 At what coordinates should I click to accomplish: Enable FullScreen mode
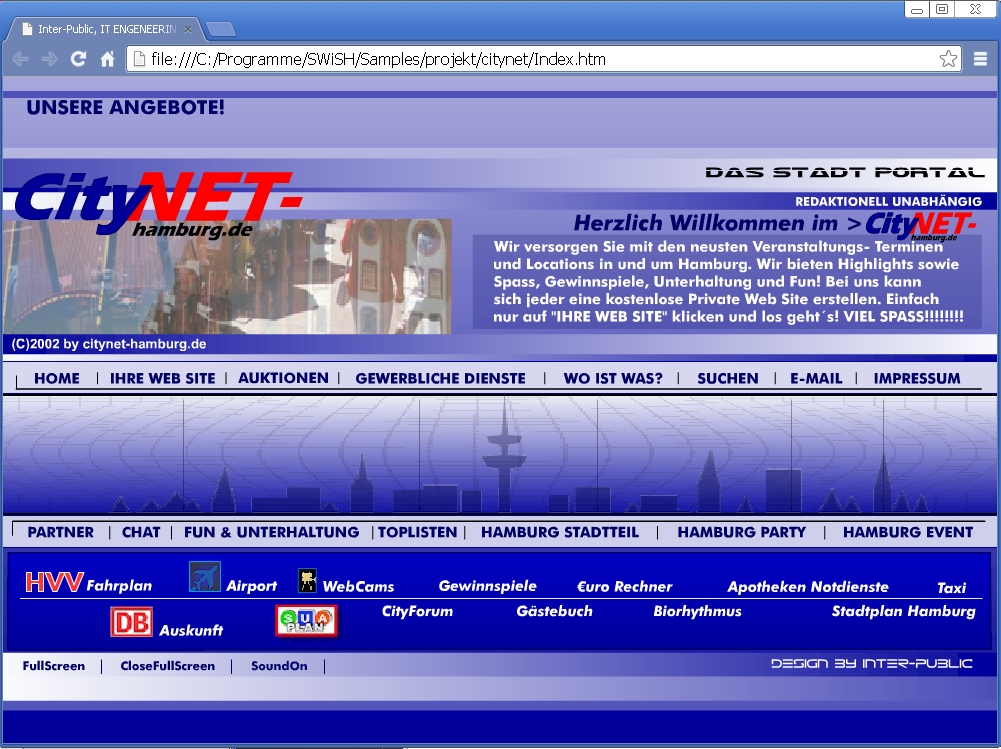pyautogui.click(x=54, y=666)
